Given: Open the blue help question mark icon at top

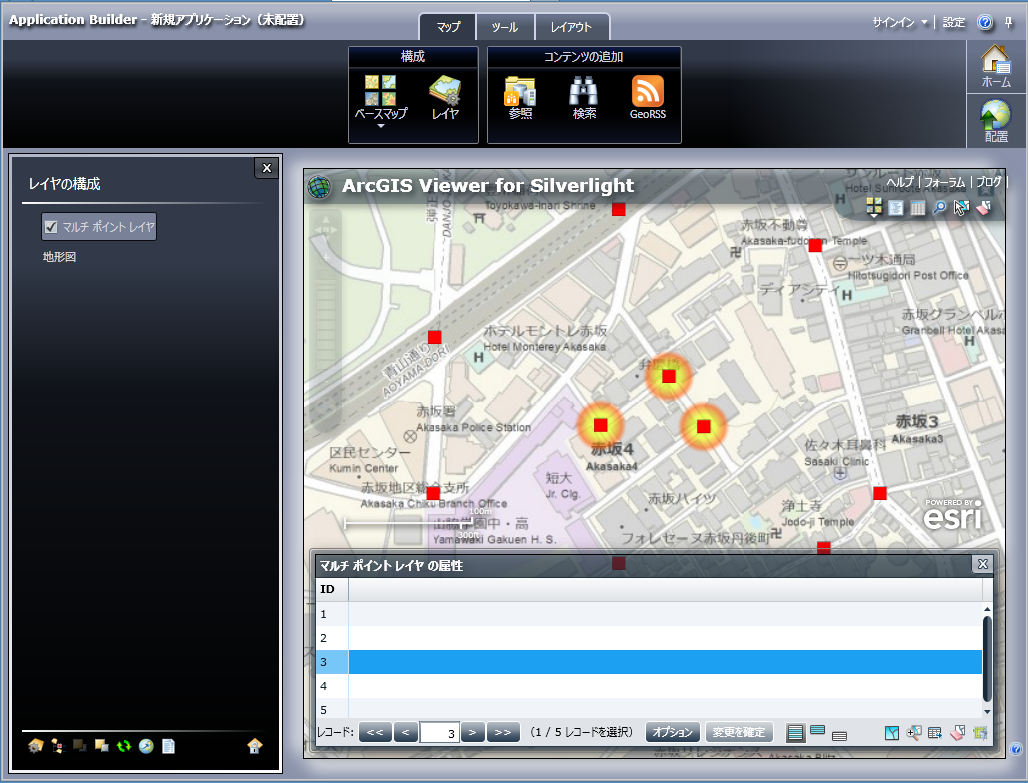Looking at the screenshot, I should click(985, 22).
